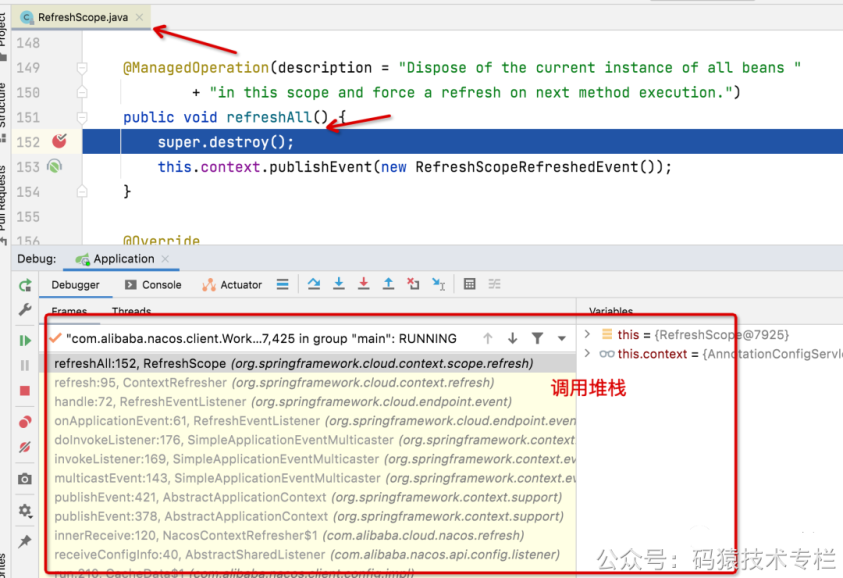Expand the this.context variable node

[x=587, y=353]
